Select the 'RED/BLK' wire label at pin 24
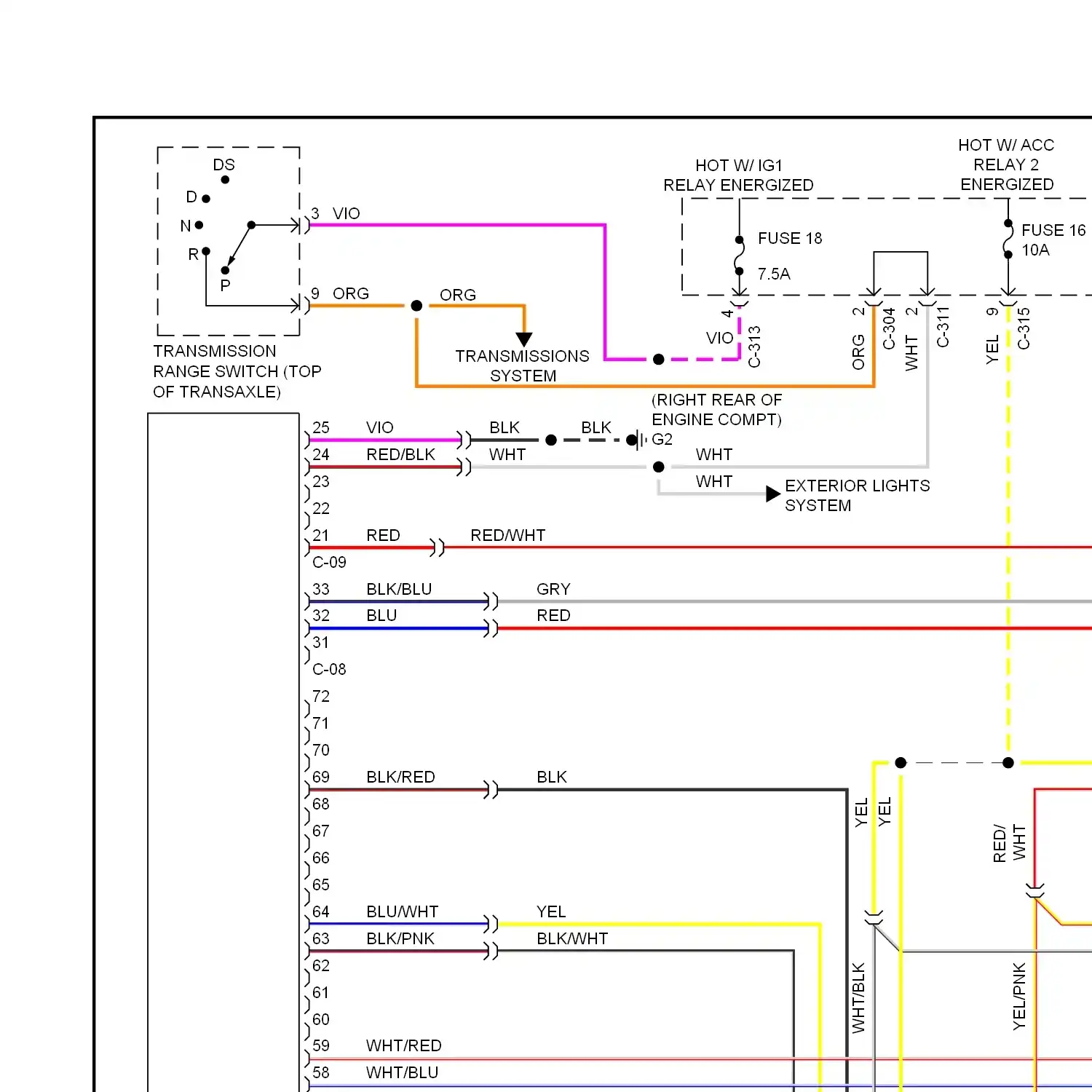 tap(400, 454)
